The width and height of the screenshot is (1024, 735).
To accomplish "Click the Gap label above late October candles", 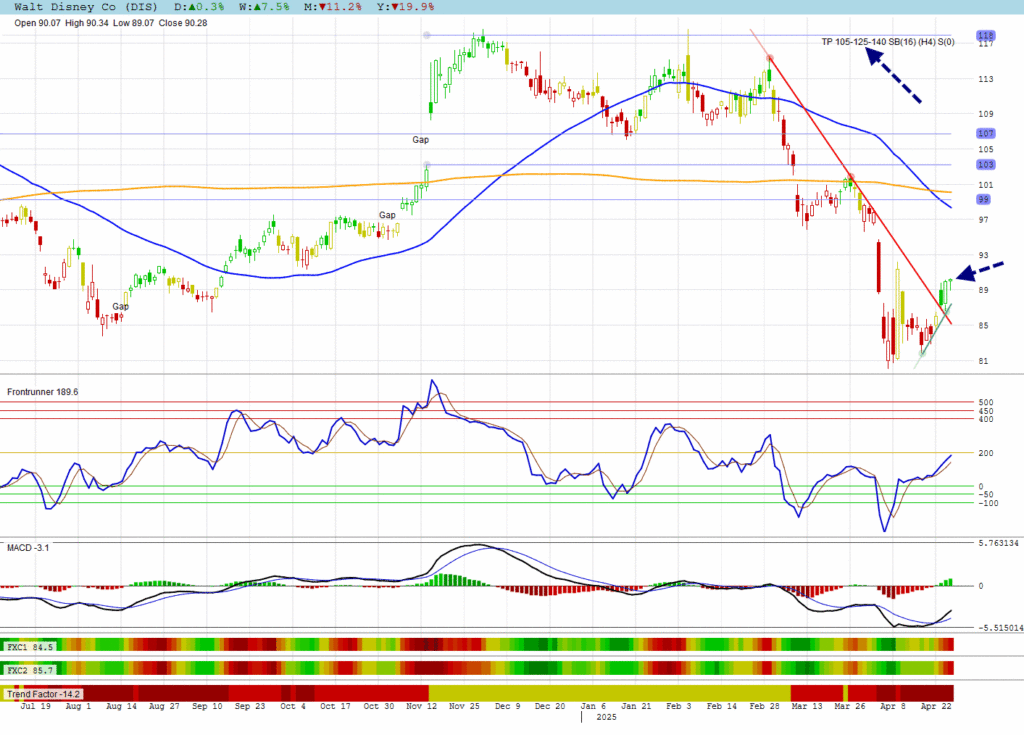I will pyautogui.click(x=387, y=215).
